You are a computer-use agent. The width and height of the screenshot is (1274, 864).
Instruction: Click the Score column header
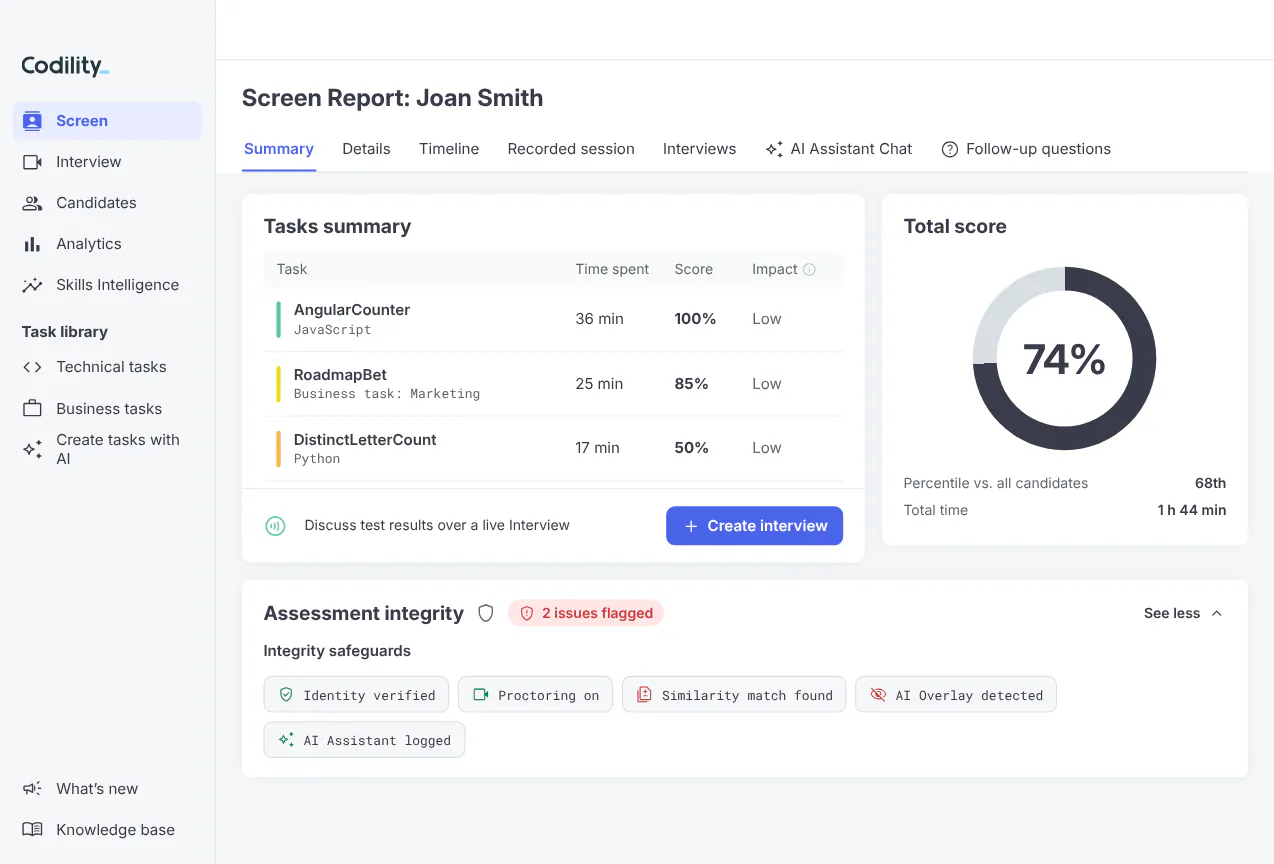tap(693, 269)
